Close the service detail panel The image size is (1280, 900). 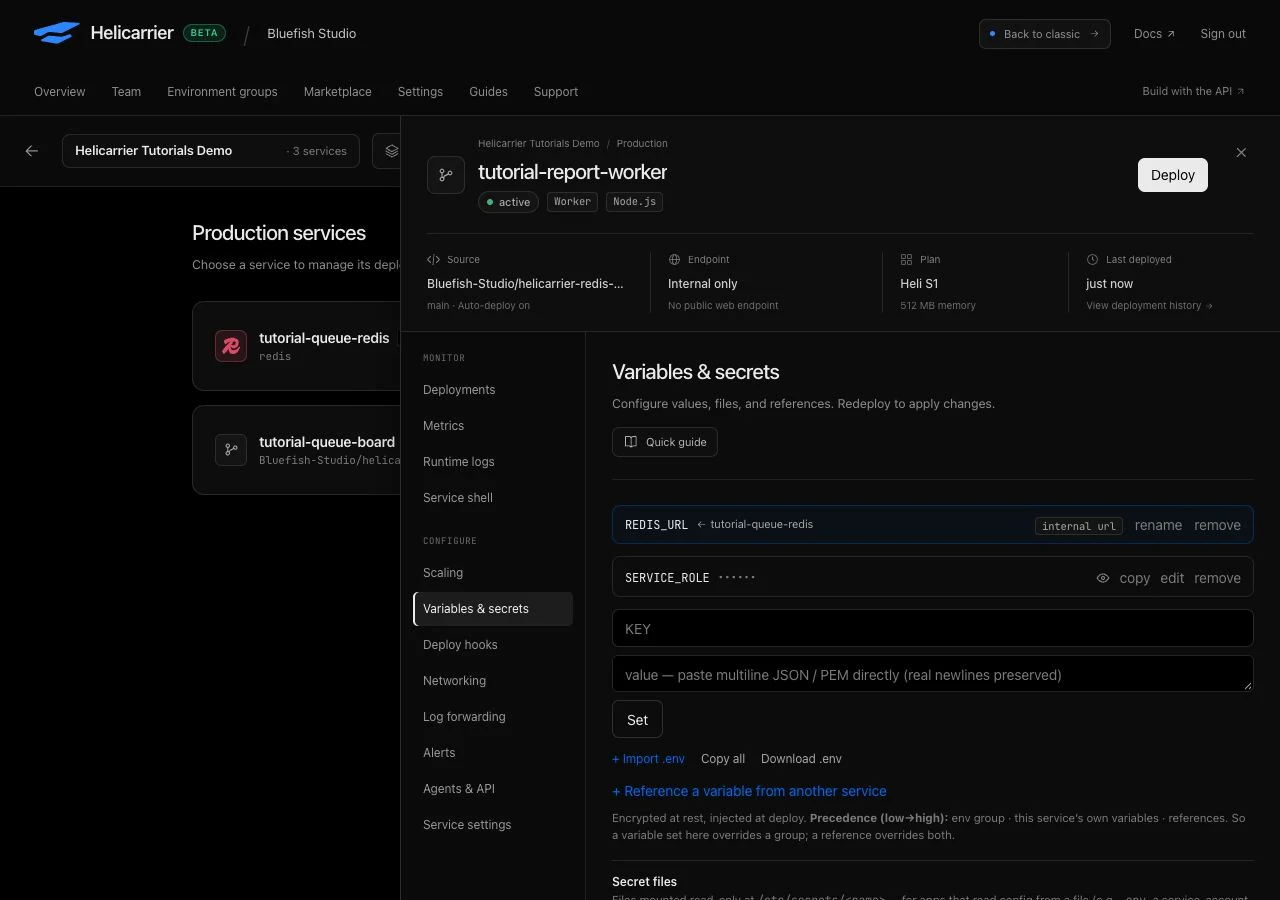point(1241,153)
